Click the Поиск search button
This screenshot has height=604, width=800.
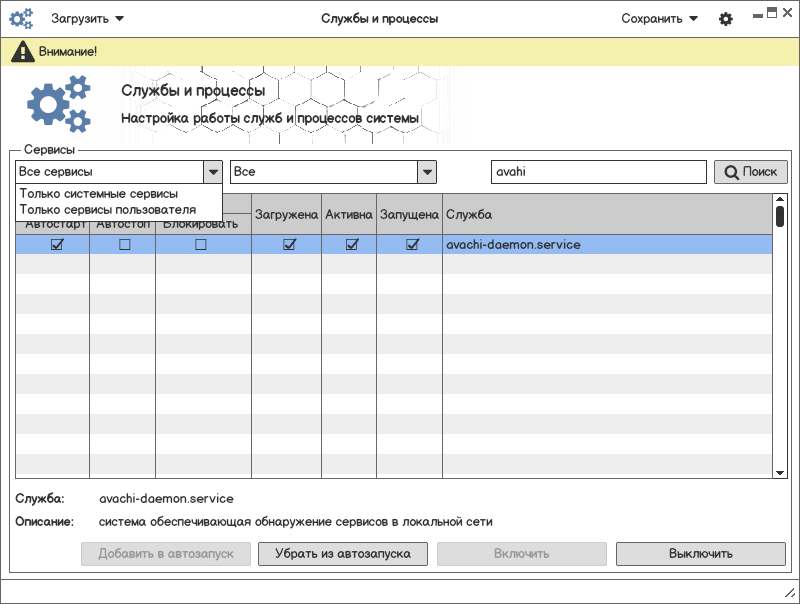coord(750,172)
